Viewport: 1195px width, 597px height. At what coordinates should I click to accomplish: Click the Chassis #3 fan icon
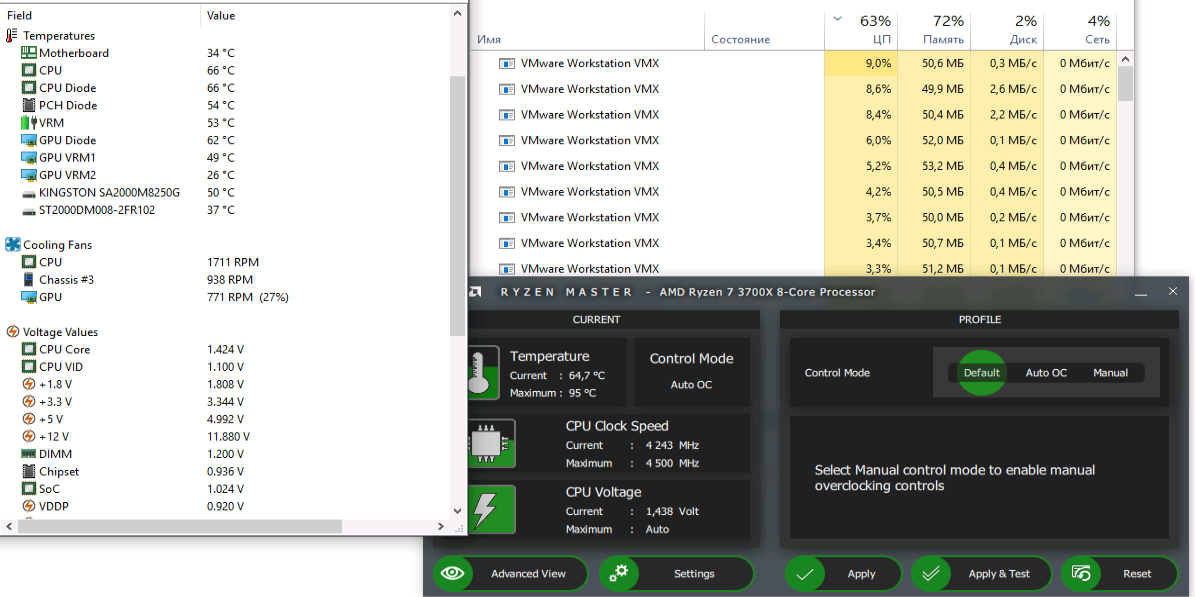[28, 280]
